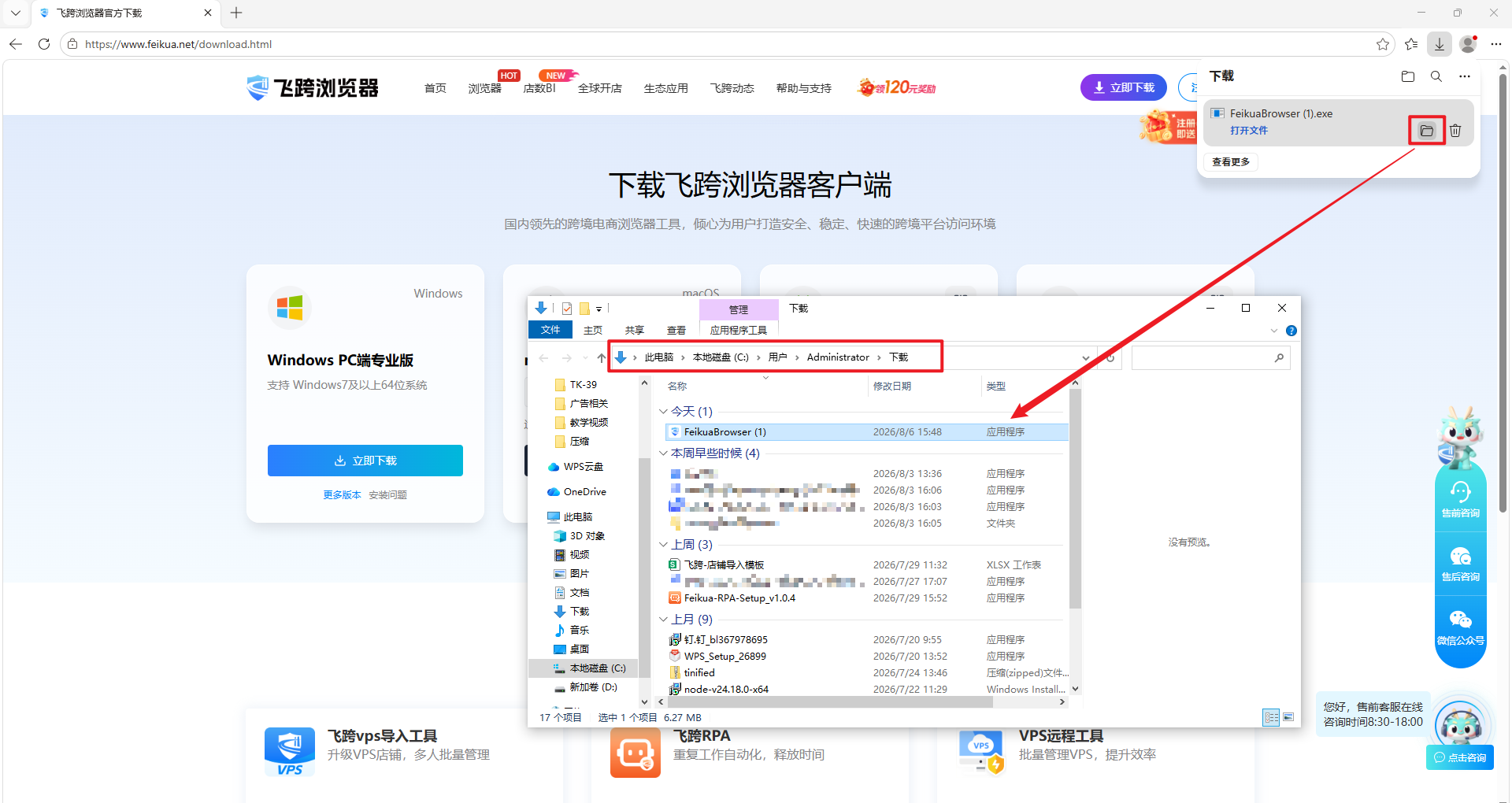Open the Explorer 共享 ribbon tab
The image size is (1512, 803).
click(x=635, y=330)
